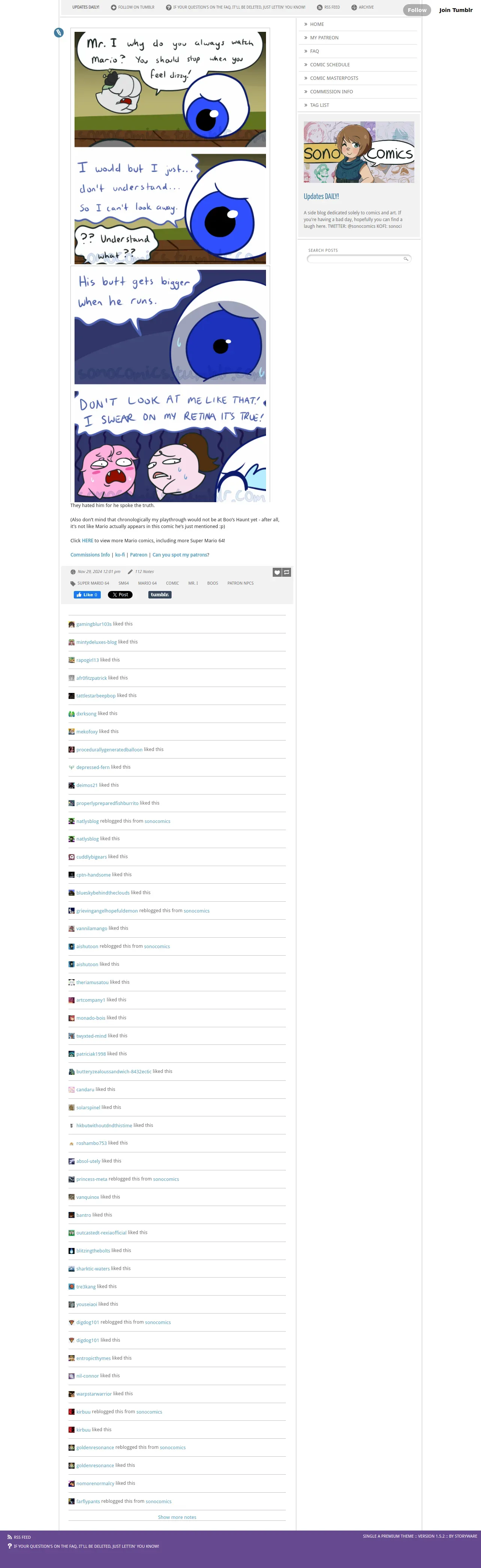The image size is (481, 1568).
Task: Click the BOOS tag
Action: pos(212,583)
